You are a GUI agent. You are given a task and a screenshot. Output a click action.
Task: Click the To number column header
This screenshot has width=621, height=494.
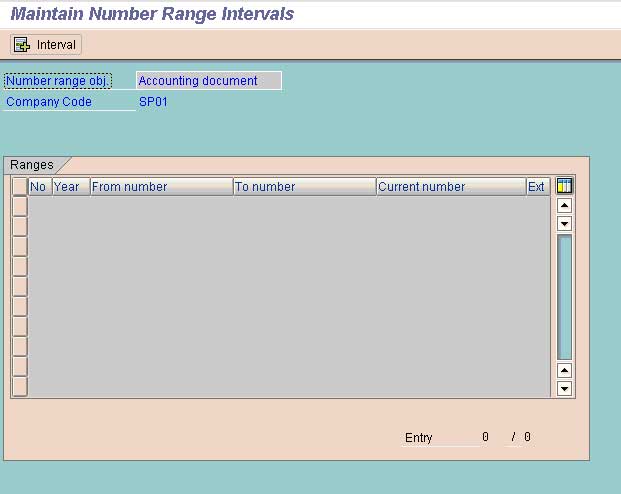pos(304,186)
